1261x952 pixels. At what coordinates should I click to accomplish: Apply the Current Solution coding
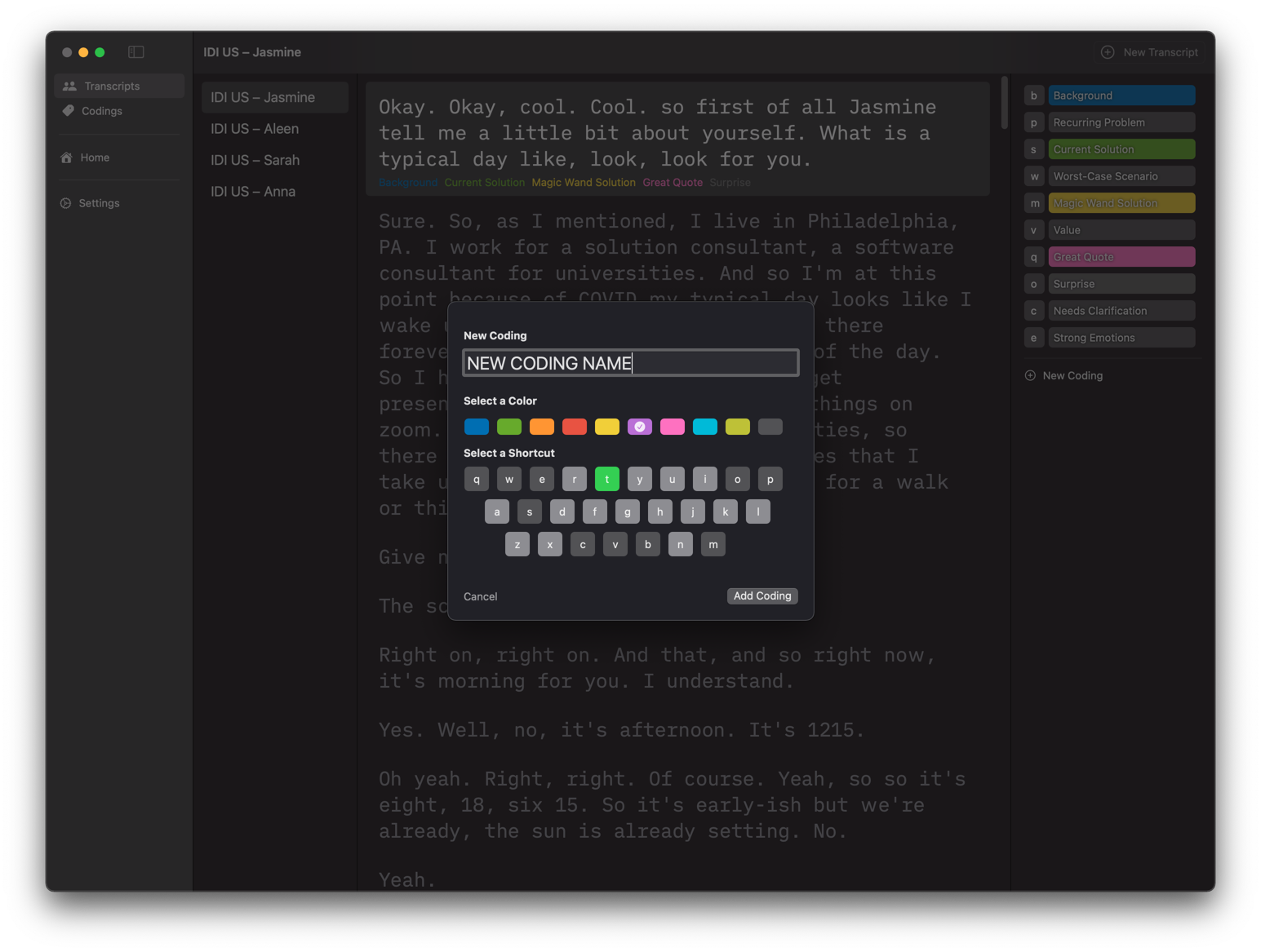click(x=1121, y=149)
